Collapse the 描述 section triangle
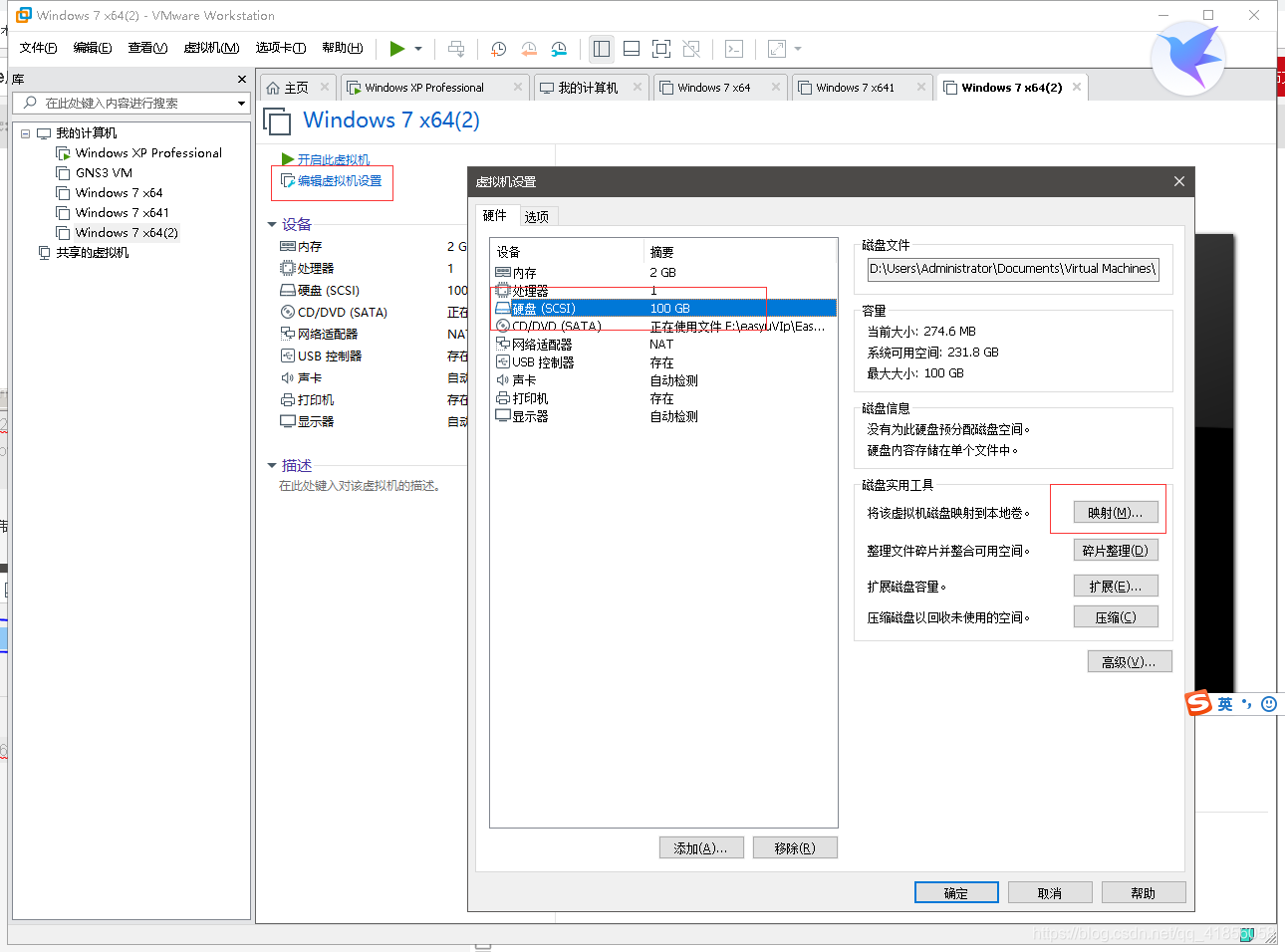The height and width of the screenshot is (952, 1285). (272, 466)
